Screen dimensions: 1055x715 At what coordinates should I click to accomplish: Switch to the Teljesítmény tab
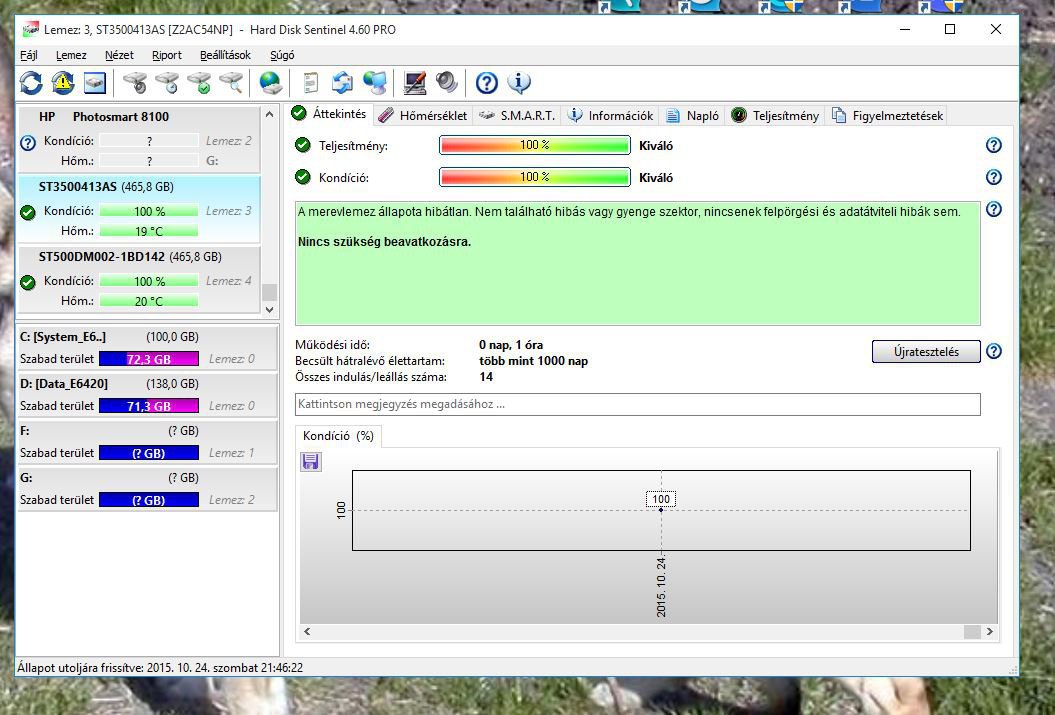776,116
